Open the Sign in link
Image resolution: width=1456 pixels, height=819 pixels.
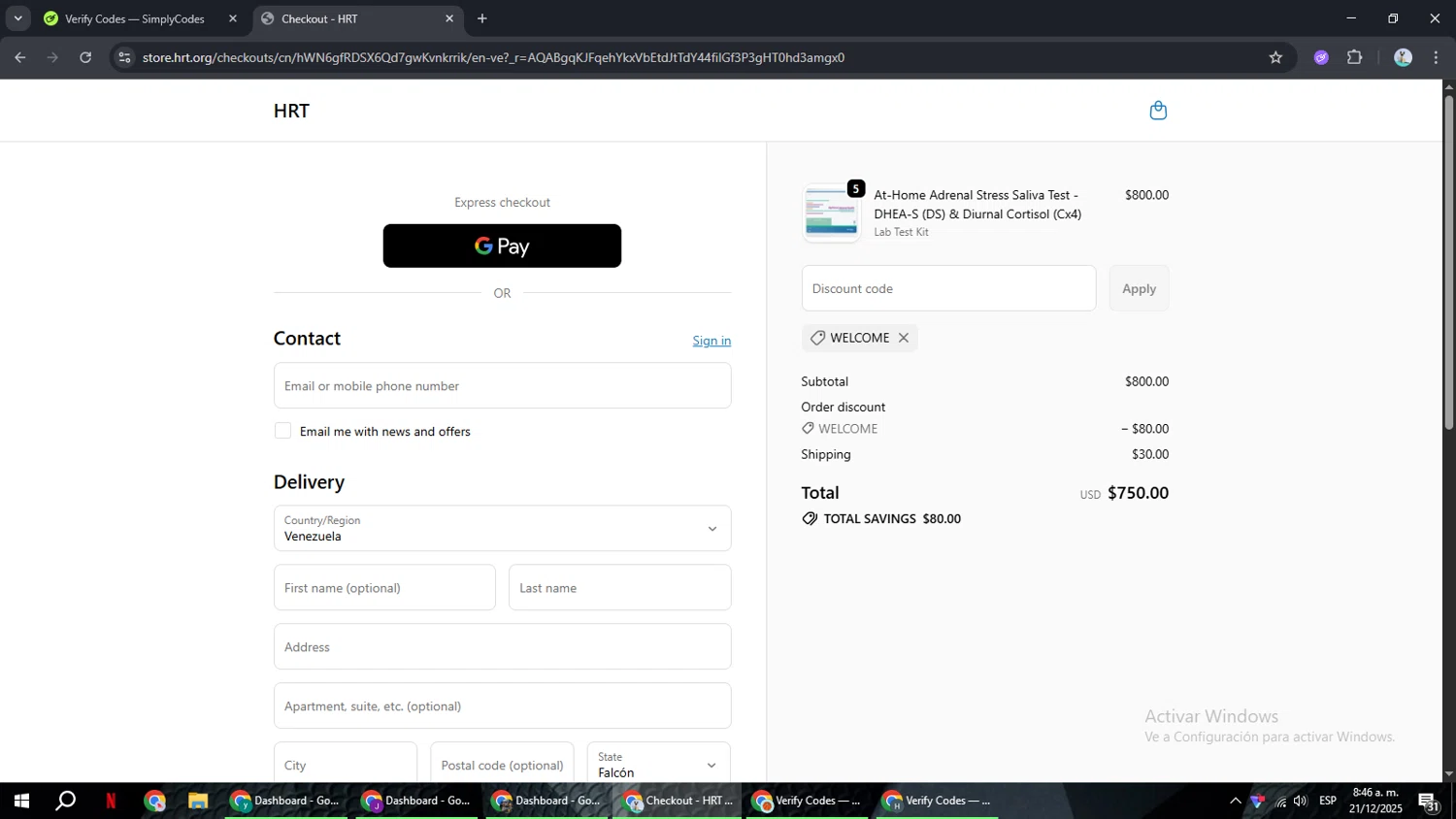[x=711, y=341]
